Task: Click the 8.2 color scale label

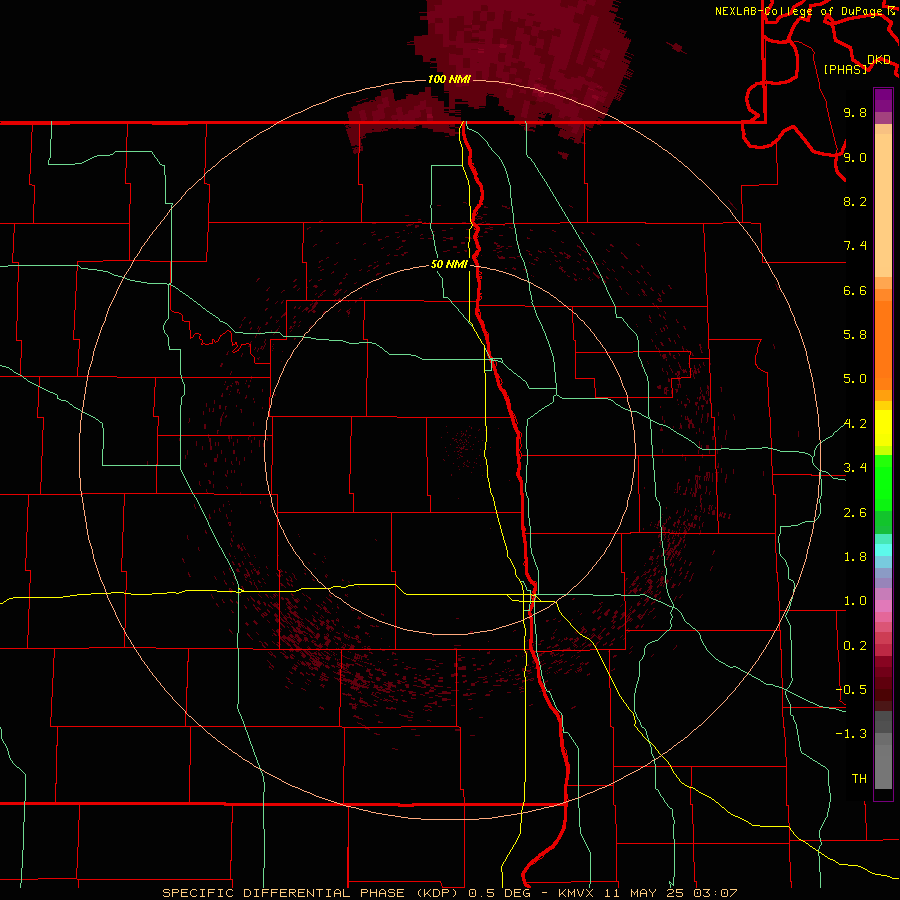Action: tap(855, 201)
